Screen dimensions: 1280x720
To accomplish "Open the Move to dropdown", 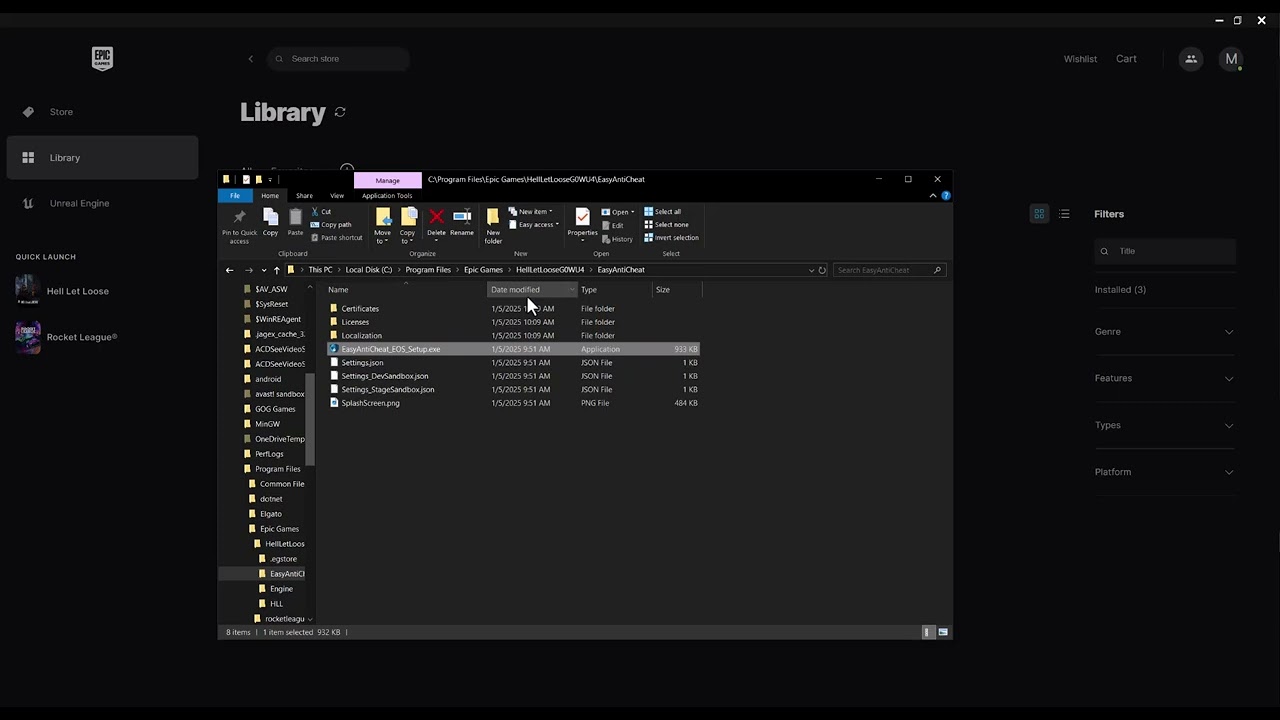I will 382,226.
